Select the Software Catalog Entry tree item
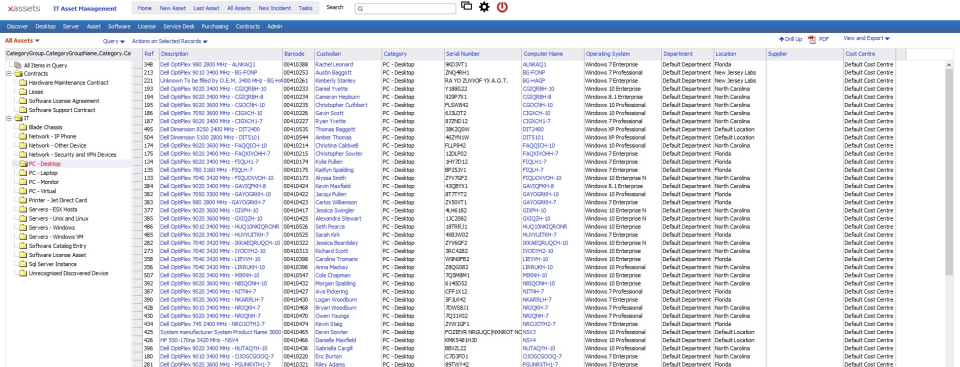 (58, 246)
